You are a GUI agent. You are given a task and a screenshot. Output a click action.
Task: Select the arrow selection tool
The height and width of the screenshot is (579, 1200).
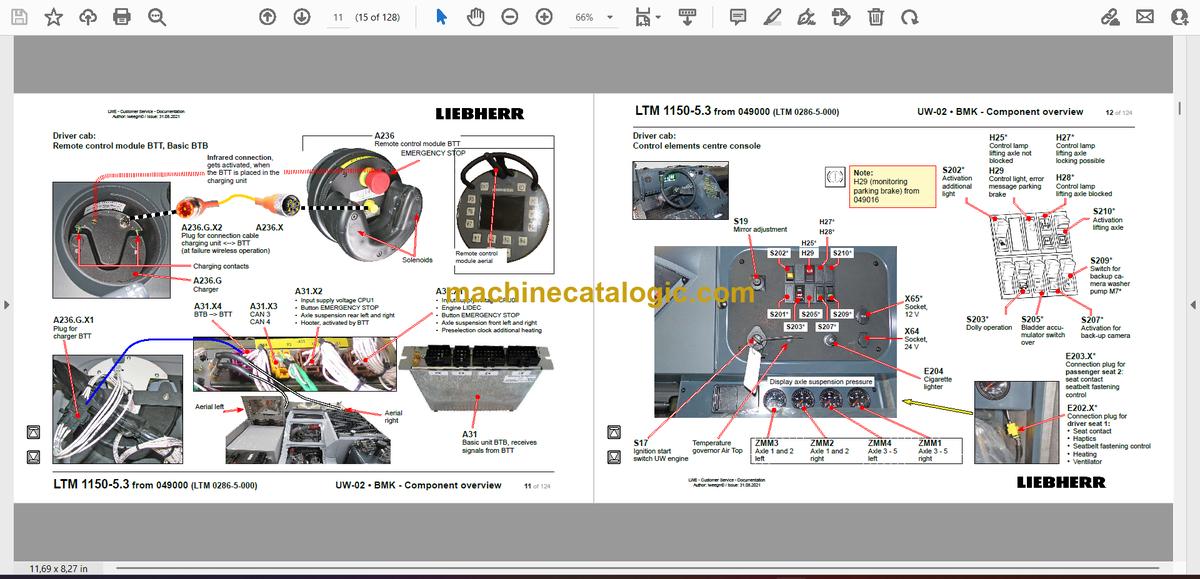[442, 17]
